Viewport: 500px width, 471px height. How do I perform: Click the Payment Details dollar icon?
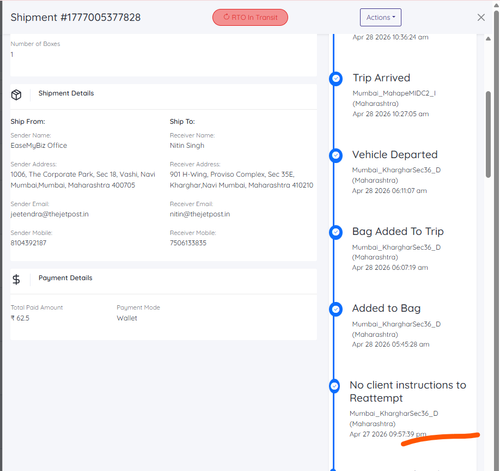click(16, 279)
